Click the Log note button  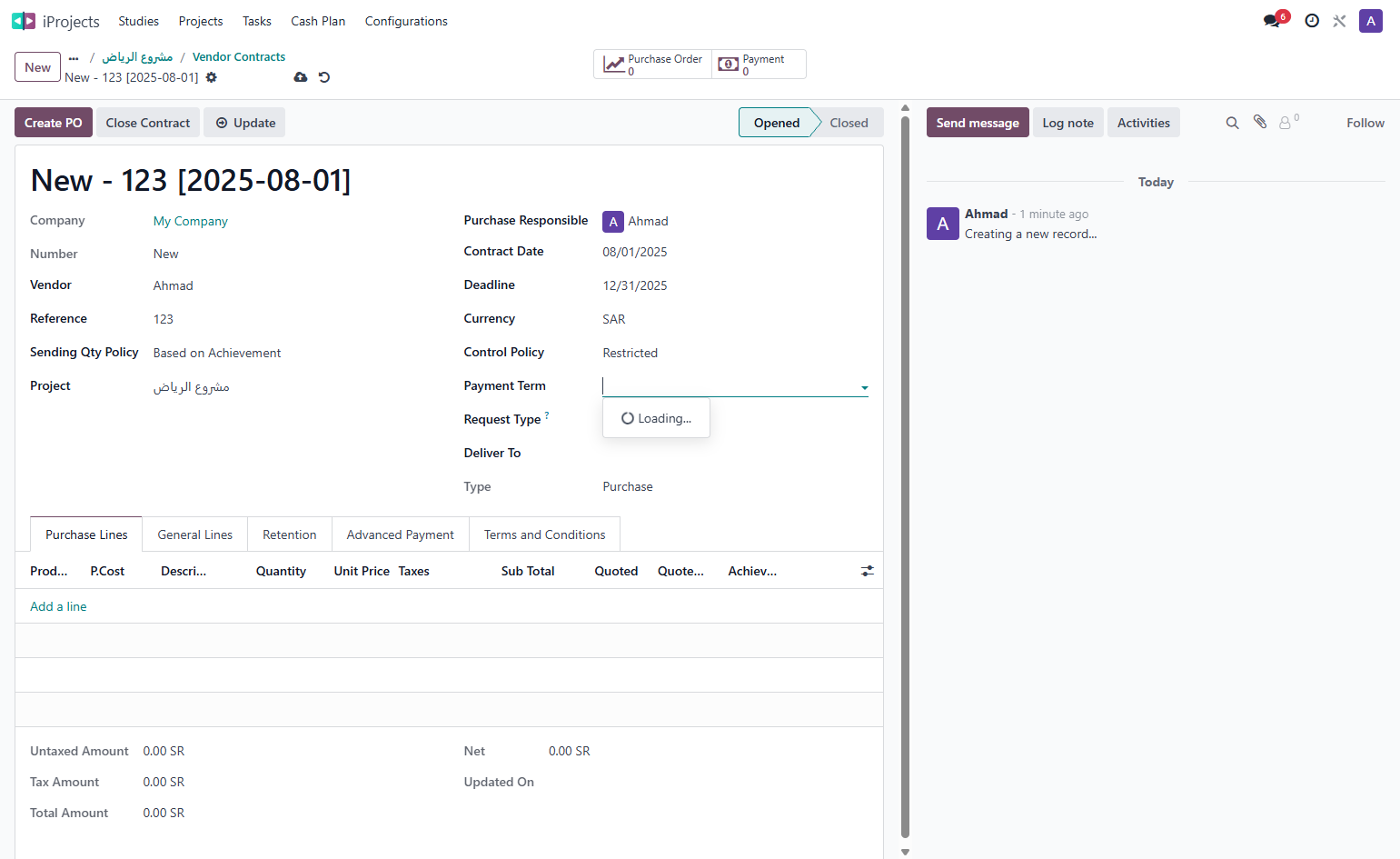(x=1068, y=123)
